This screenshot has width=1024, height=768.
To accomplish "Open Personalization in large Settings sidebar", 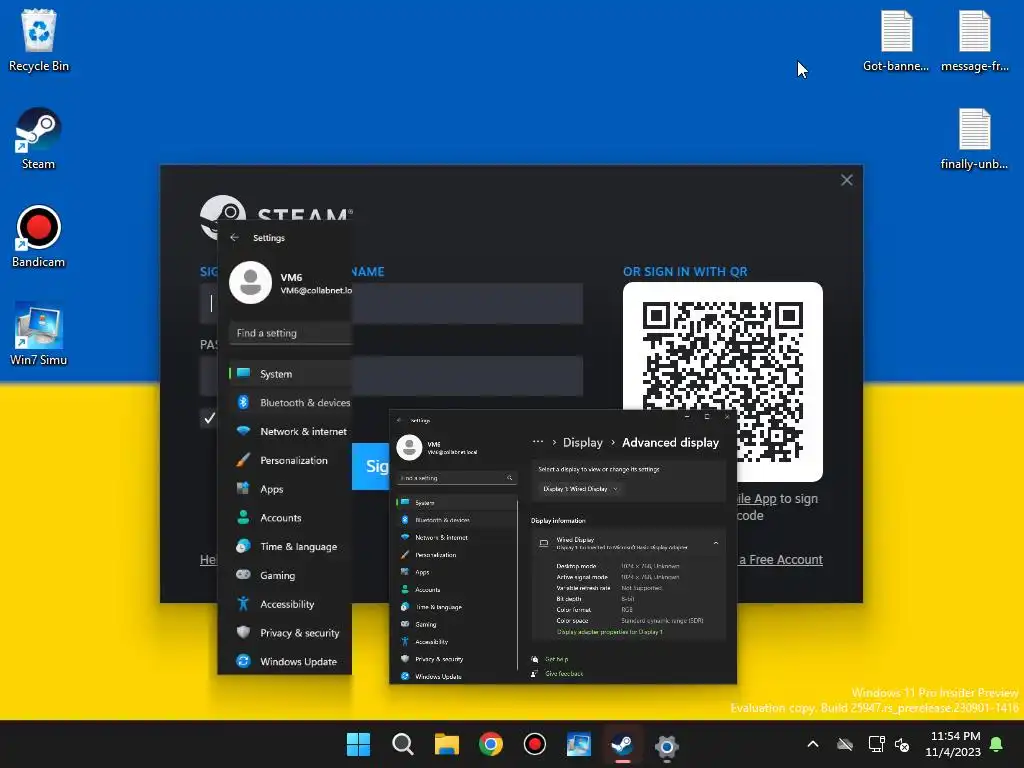I will [x=291, y=460].
